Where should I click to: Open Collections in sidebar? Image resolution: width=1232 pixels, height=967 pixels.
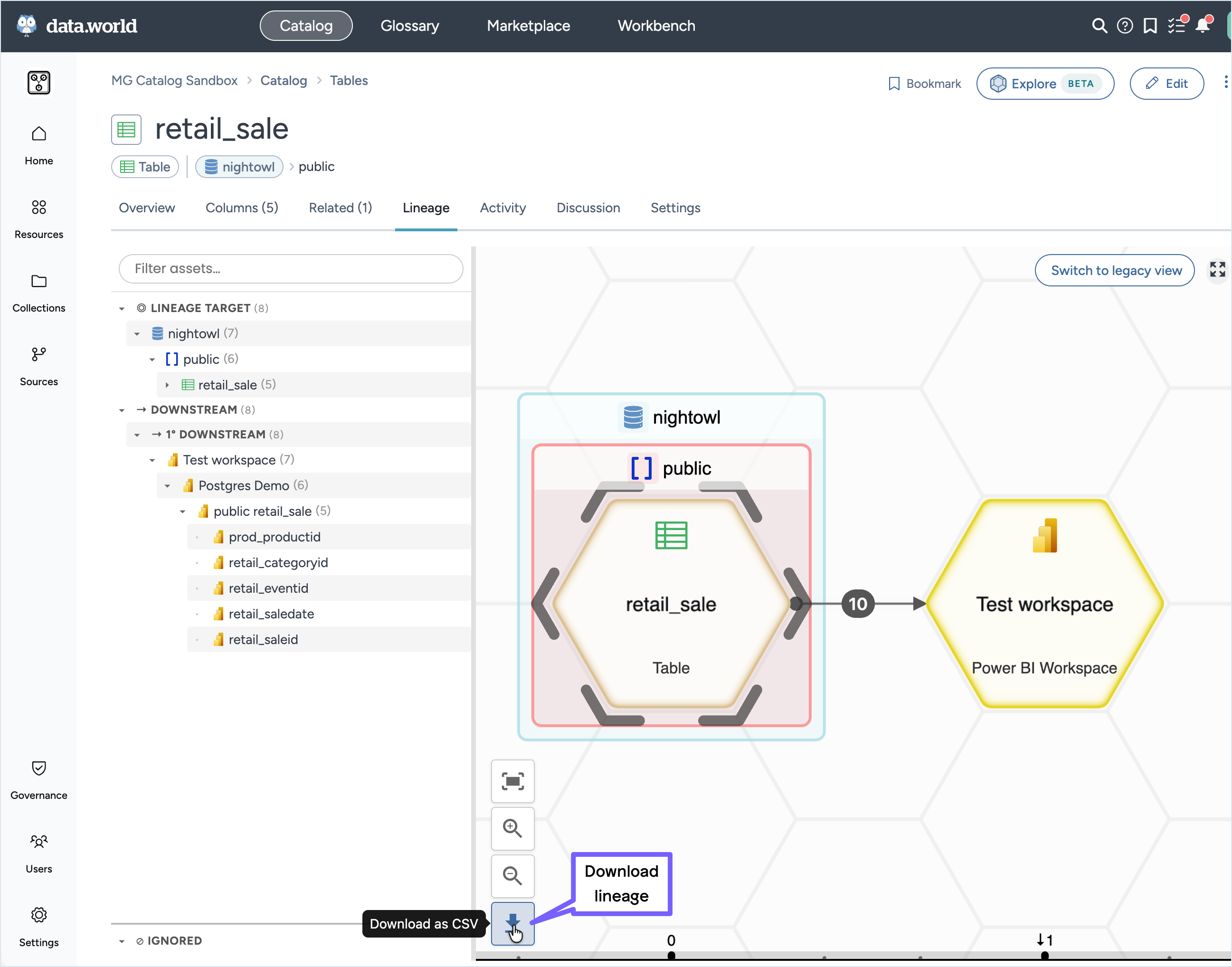click(38, 293)
